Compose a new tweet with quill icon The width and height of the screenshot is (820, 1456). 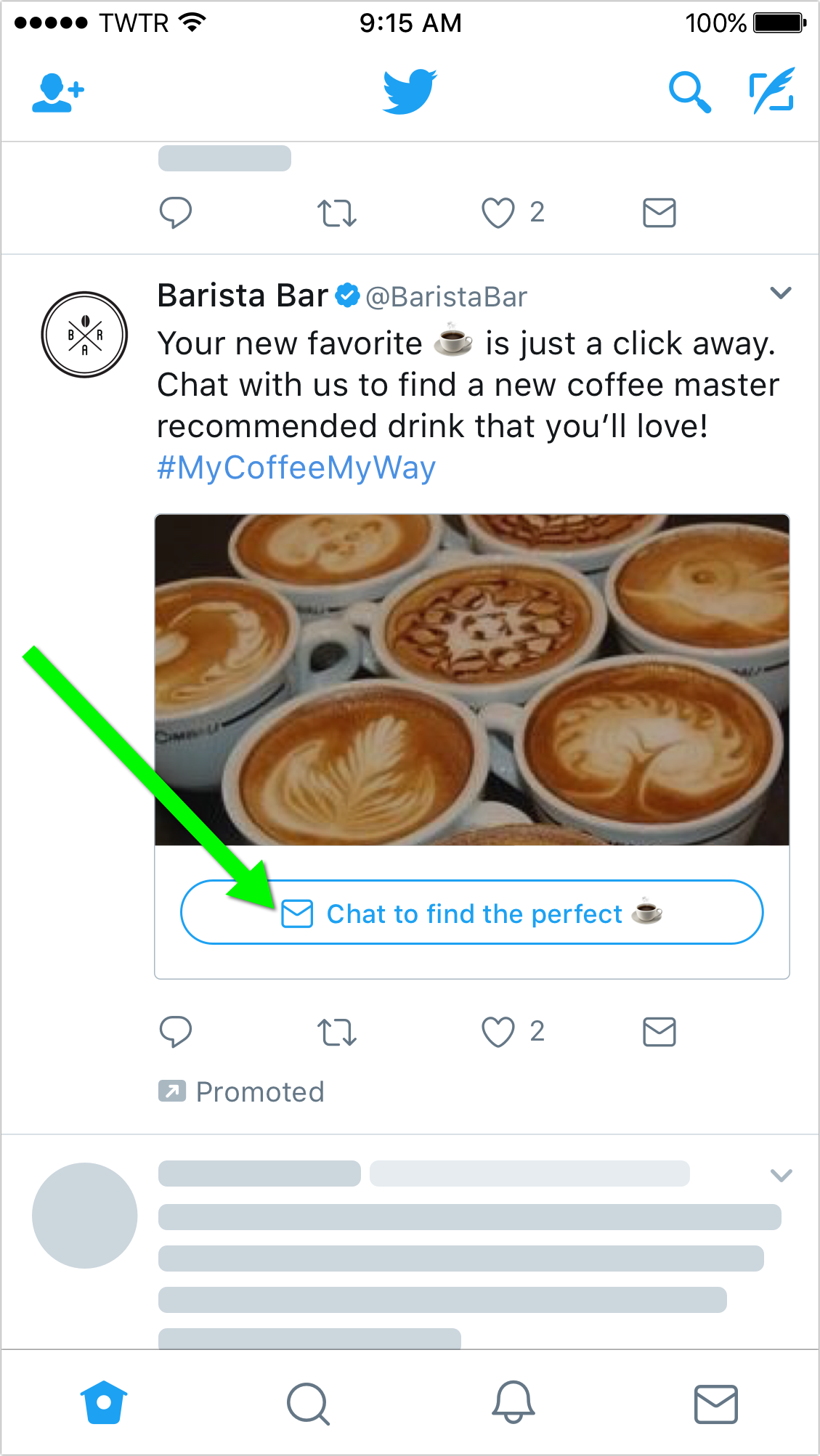coord(772,91)
